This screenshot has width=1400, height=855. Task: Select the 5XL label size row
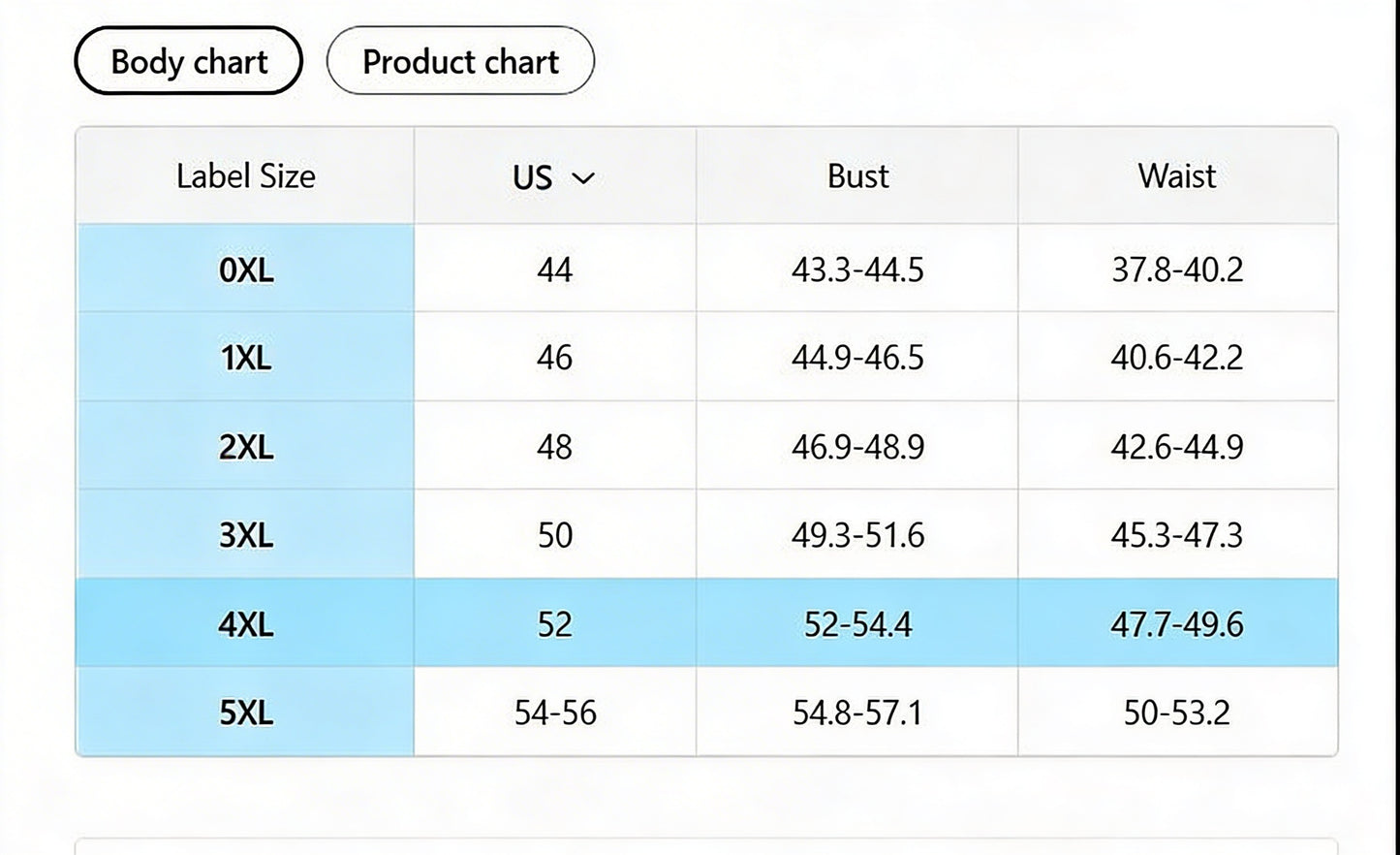pyautogui.click(x=246, y=712)
